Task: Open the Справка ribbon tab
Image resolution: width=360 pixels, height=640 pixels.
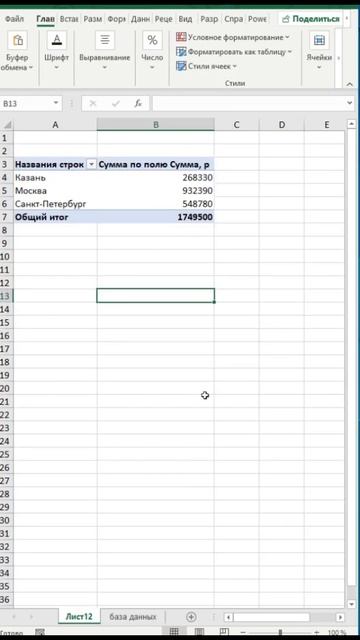Action: 233,19
